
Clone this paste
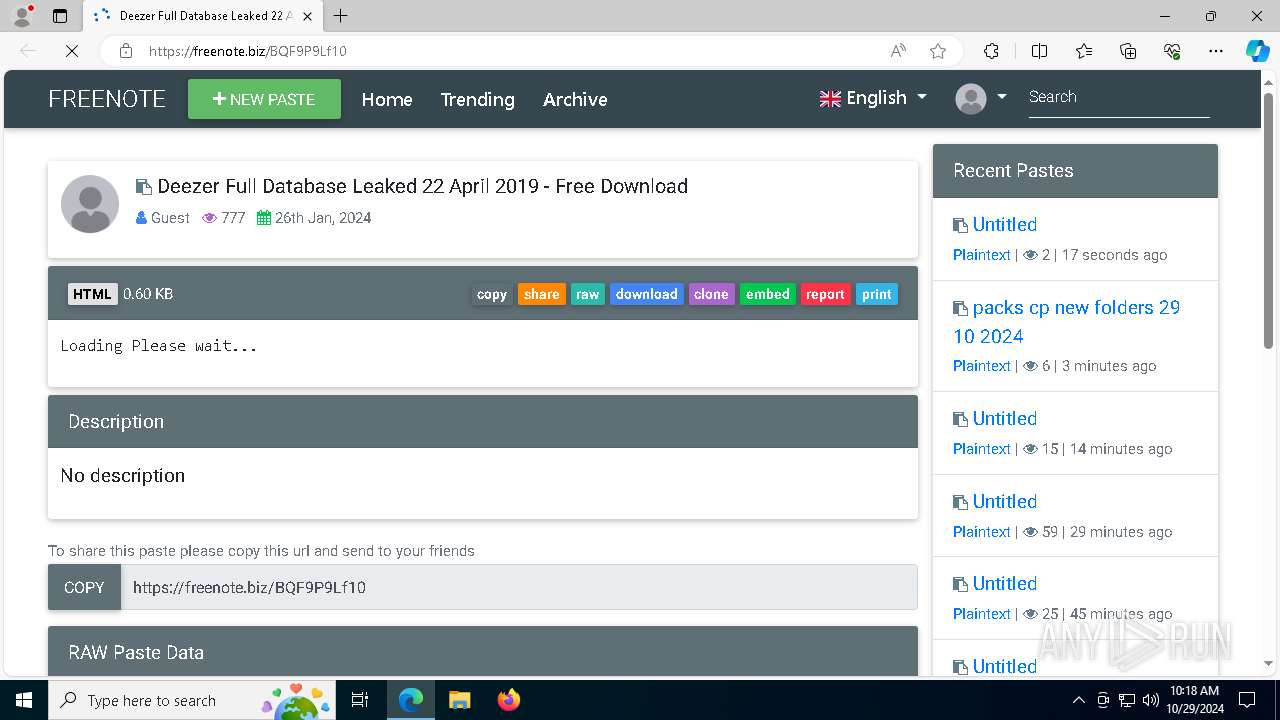pos(711,294)
